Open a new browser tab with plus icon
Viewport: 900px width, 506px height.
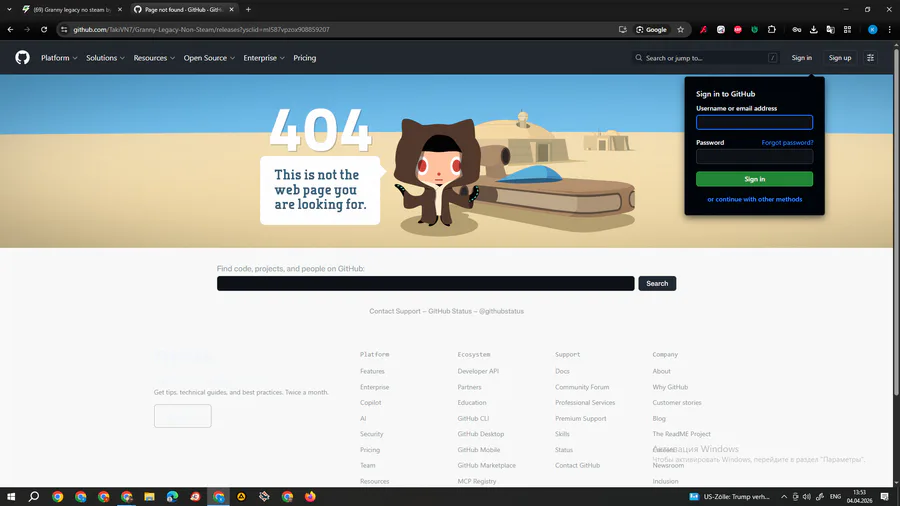pos(248,9)
